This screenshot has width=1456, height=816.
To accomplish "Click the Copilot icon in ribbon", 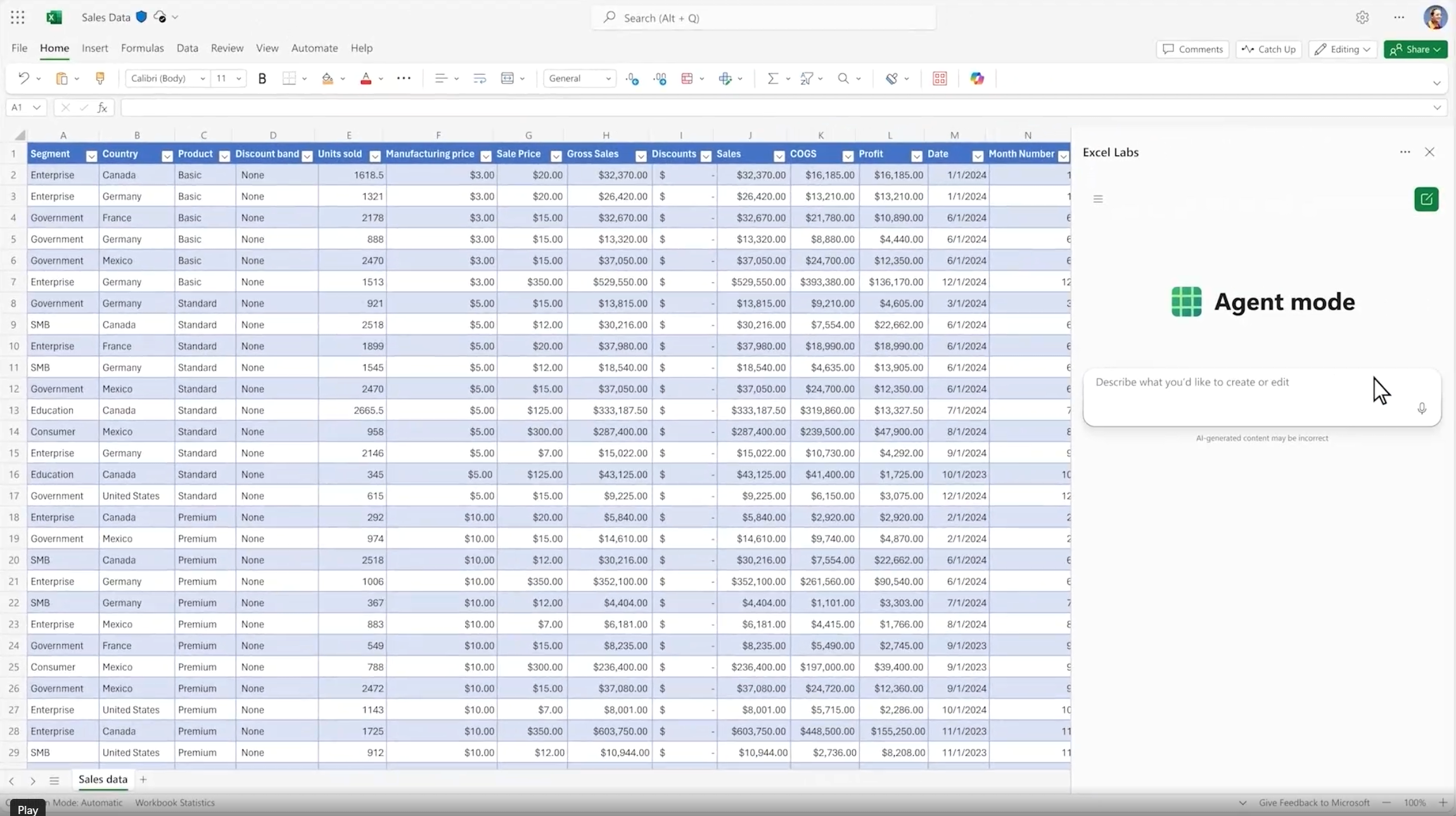I will coord(977,79).
